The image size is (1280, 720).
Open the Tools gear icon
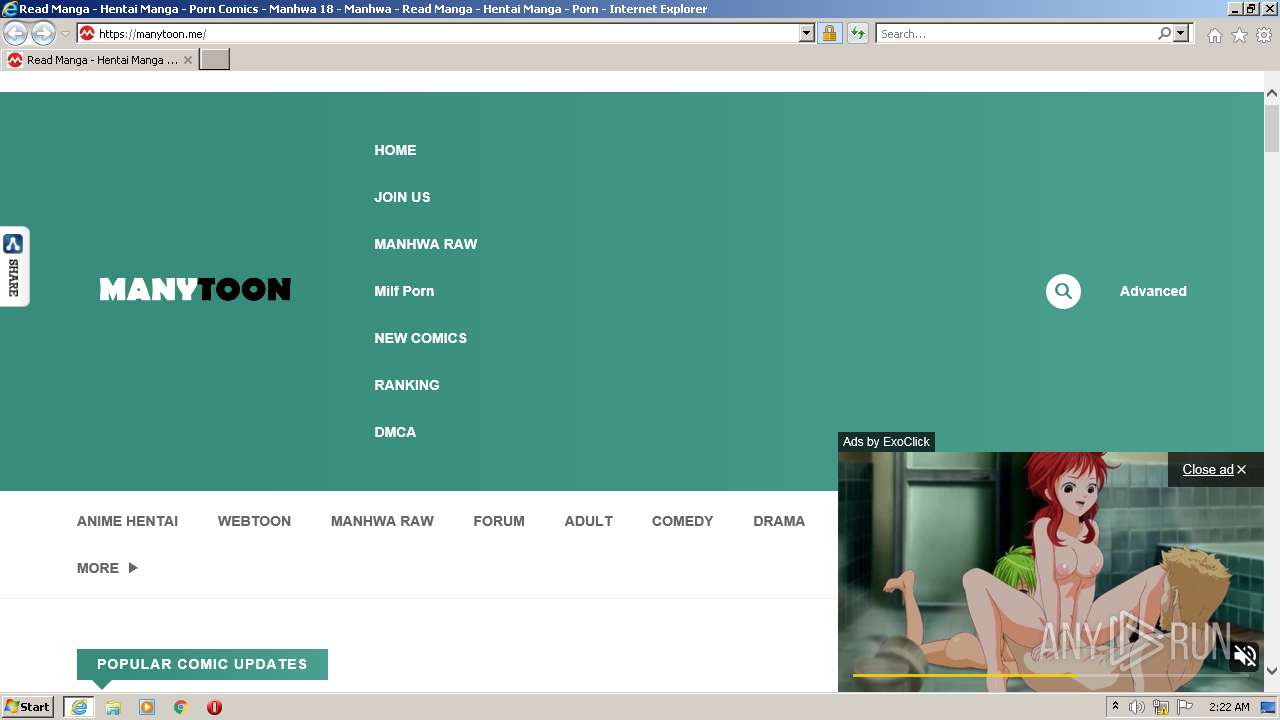(x=1264, y=35)
